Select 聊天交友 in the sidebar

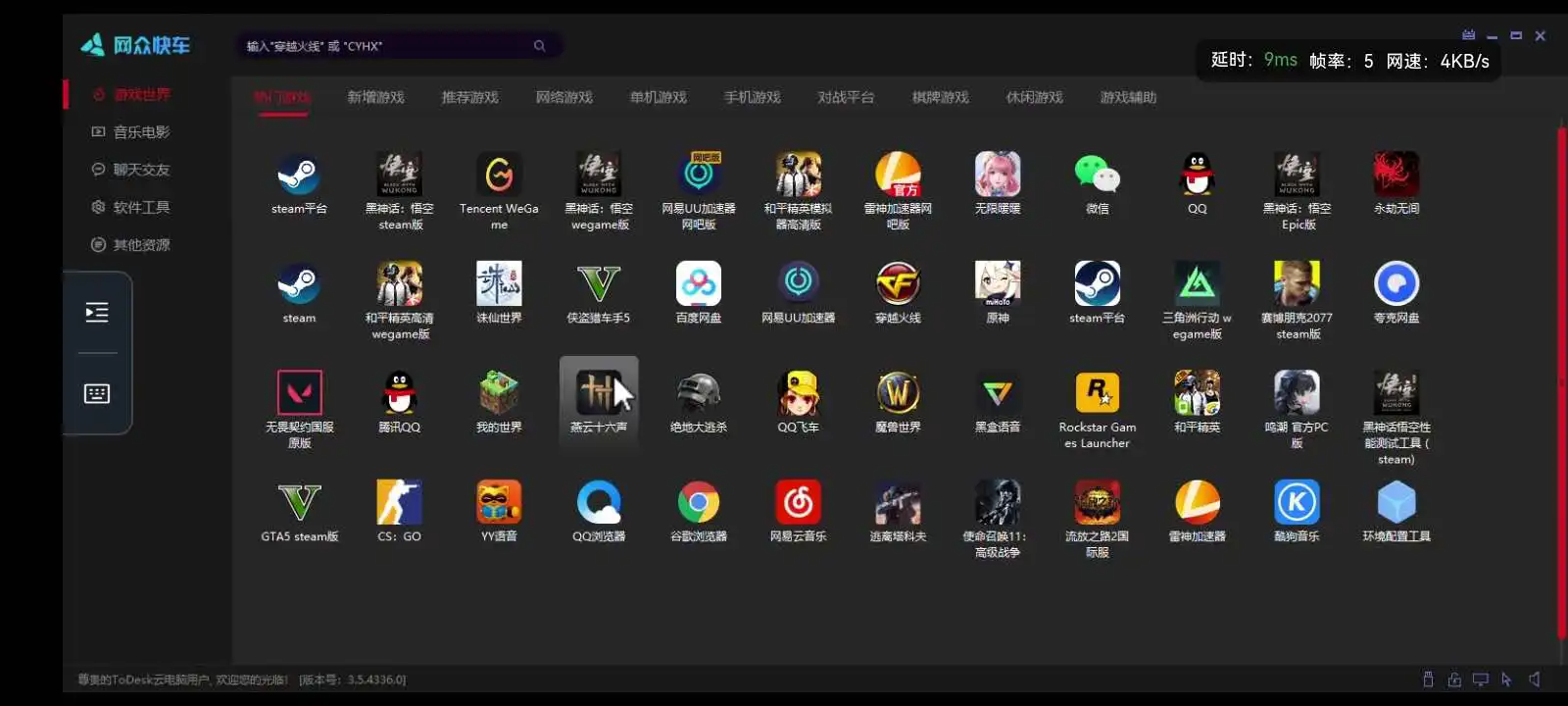coord(131,169)
